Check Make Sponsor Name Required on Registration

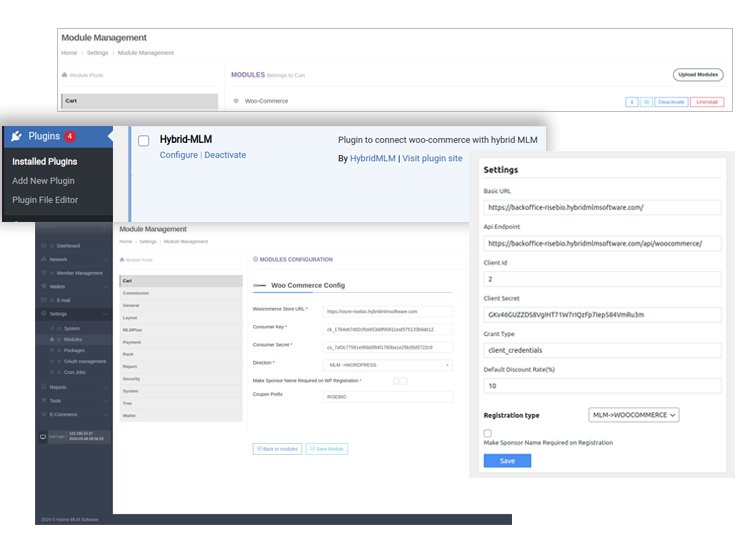click(488, 433)
